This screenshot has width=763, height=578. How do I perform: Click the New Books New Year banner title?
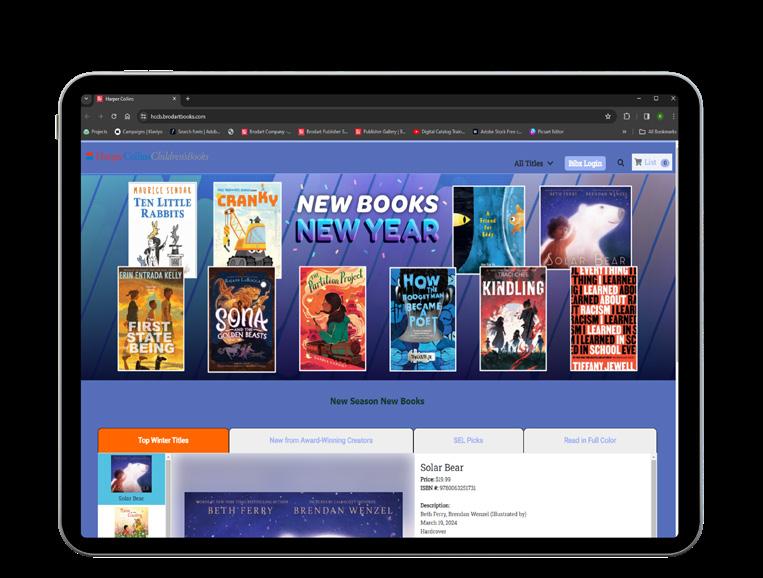[367, 218]
